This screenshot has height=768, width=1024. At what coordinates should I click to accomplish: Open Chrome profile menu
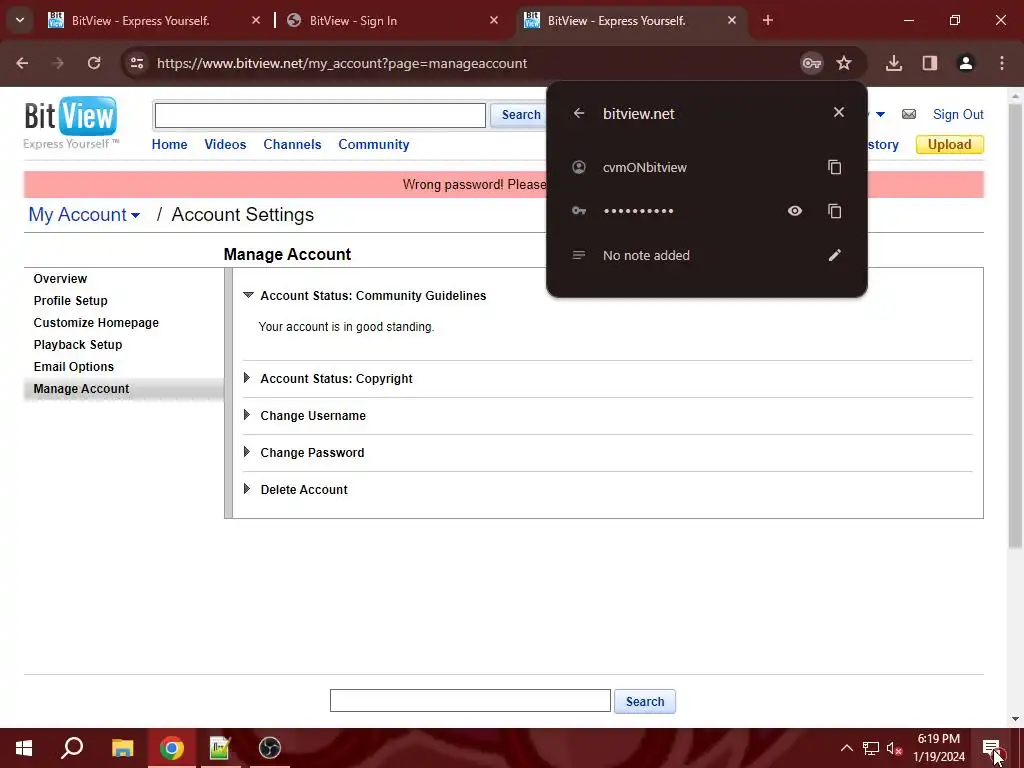pos(966,63)
